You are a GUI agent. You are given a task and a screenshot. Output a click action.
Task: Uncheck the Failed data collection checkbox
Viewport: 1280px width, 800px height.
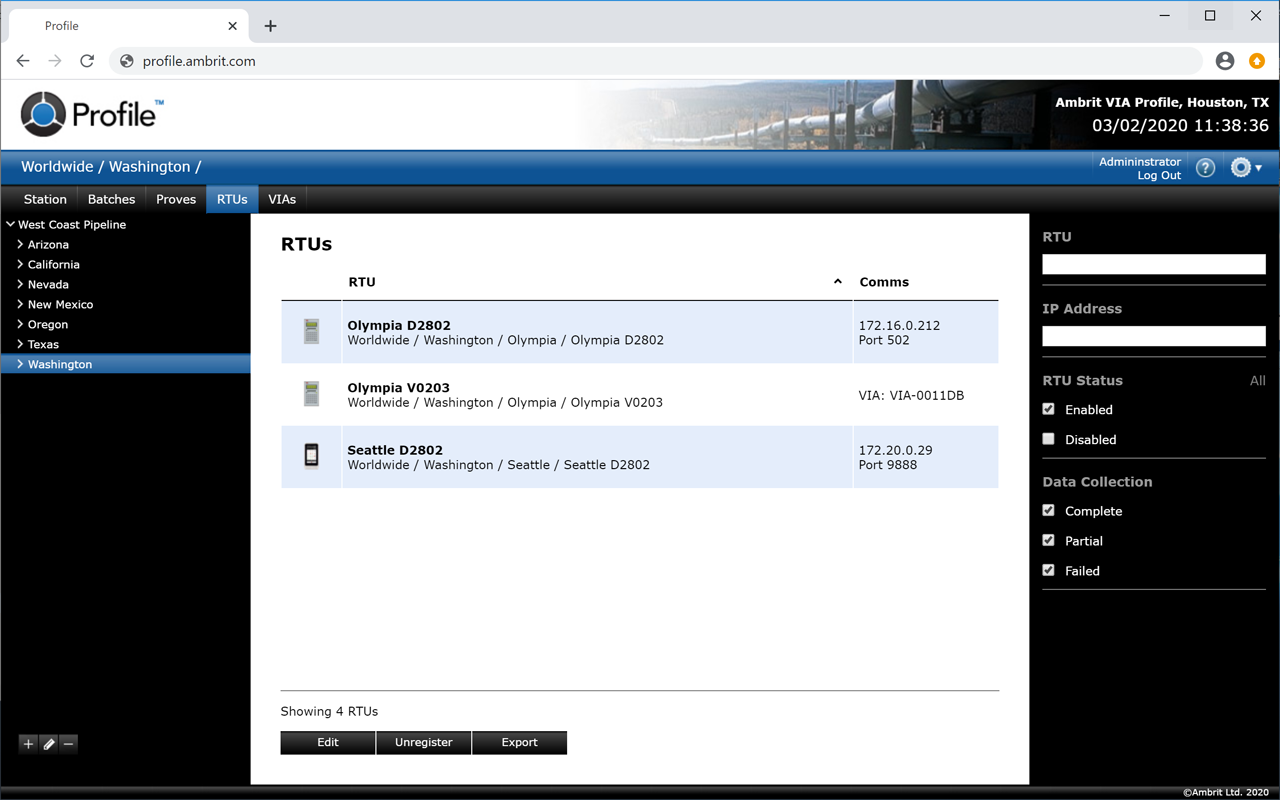pos(1048,570)
